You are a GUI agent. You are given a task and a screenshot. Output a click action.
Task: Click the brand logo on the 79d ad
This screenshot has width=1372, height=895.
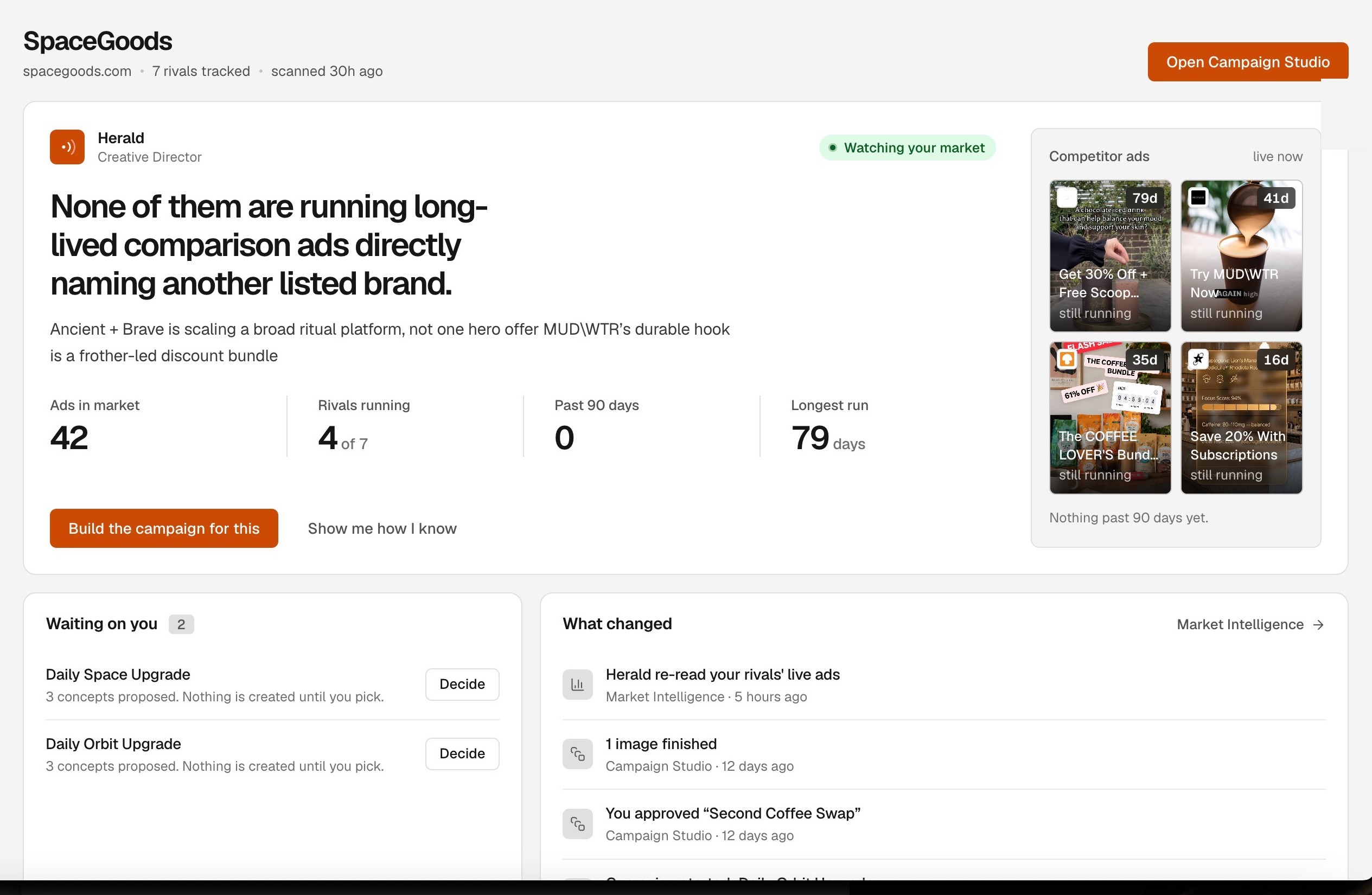[1067, 197]
